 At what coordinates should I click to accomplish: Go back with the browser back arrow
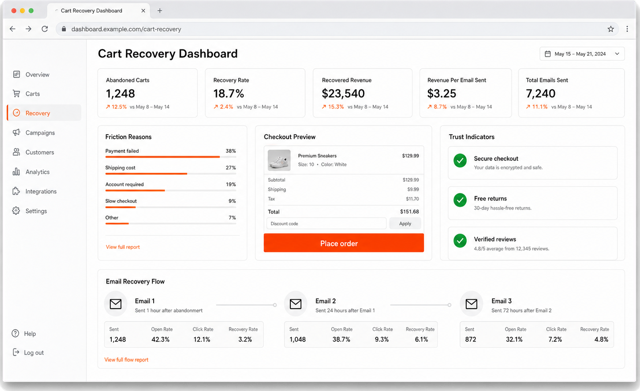(x=13, y=29)
